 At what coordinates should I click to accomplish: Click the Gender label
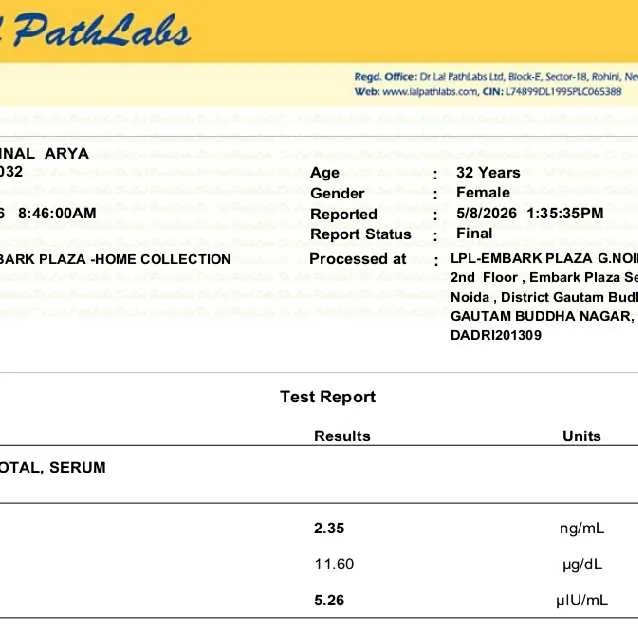pos(337,193)
